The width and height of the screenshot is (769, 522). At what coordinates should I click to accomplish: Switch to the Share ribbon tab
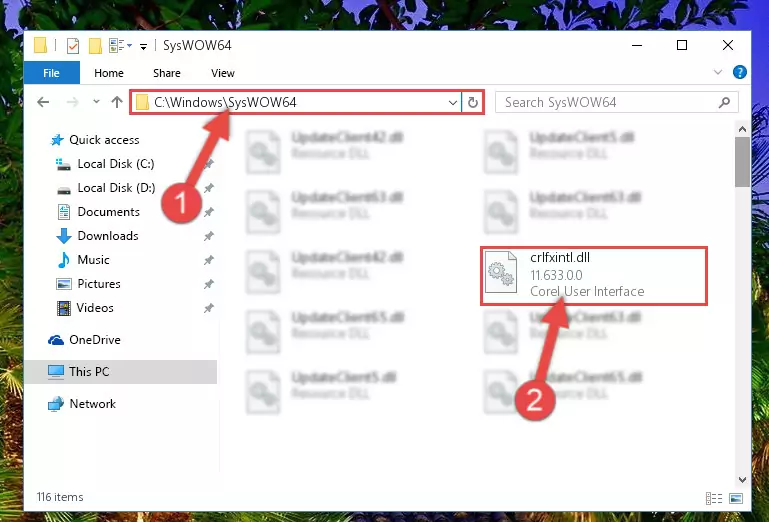tap(167, 73)
